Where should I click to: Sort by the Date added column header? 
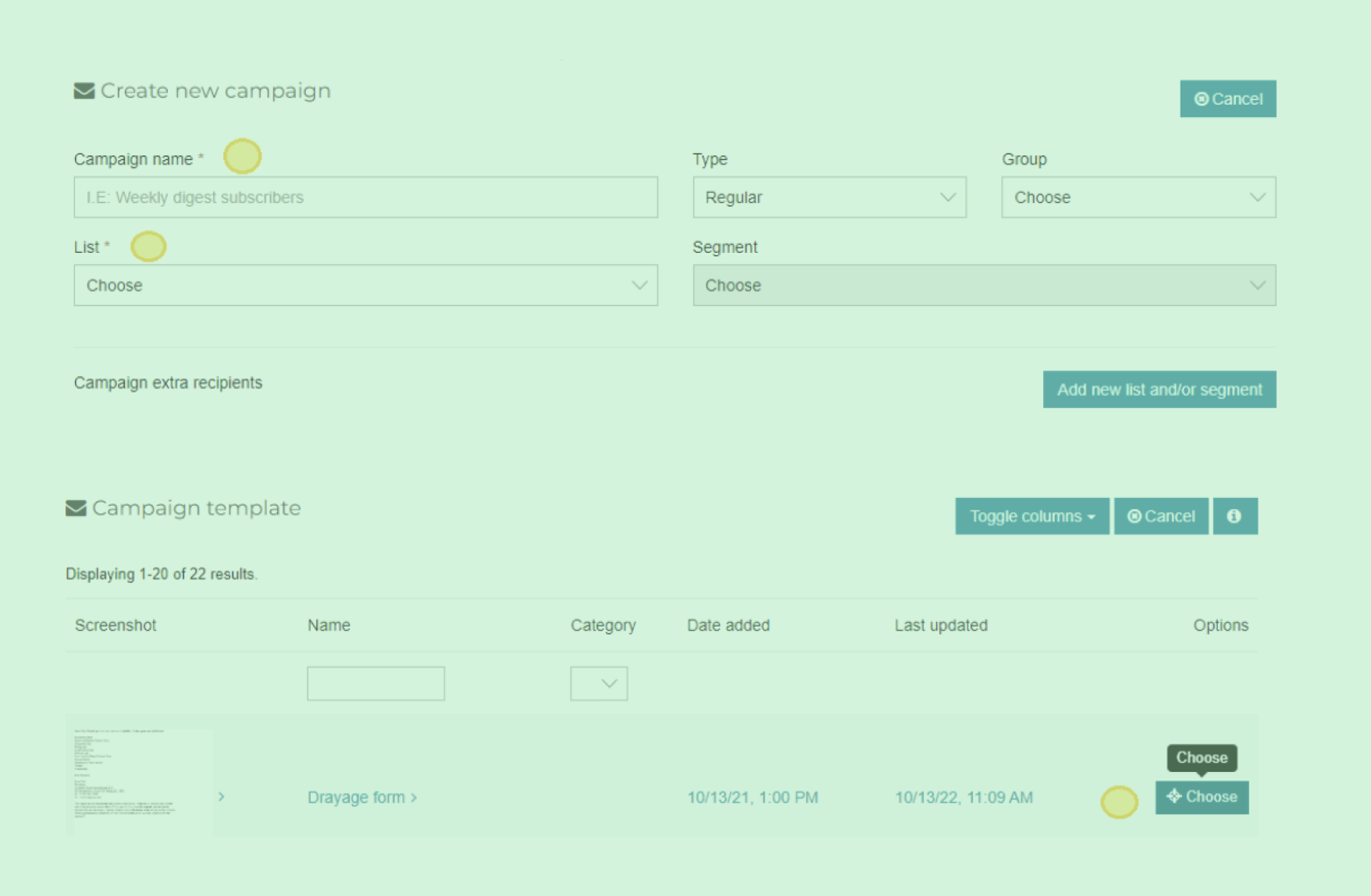728,625
